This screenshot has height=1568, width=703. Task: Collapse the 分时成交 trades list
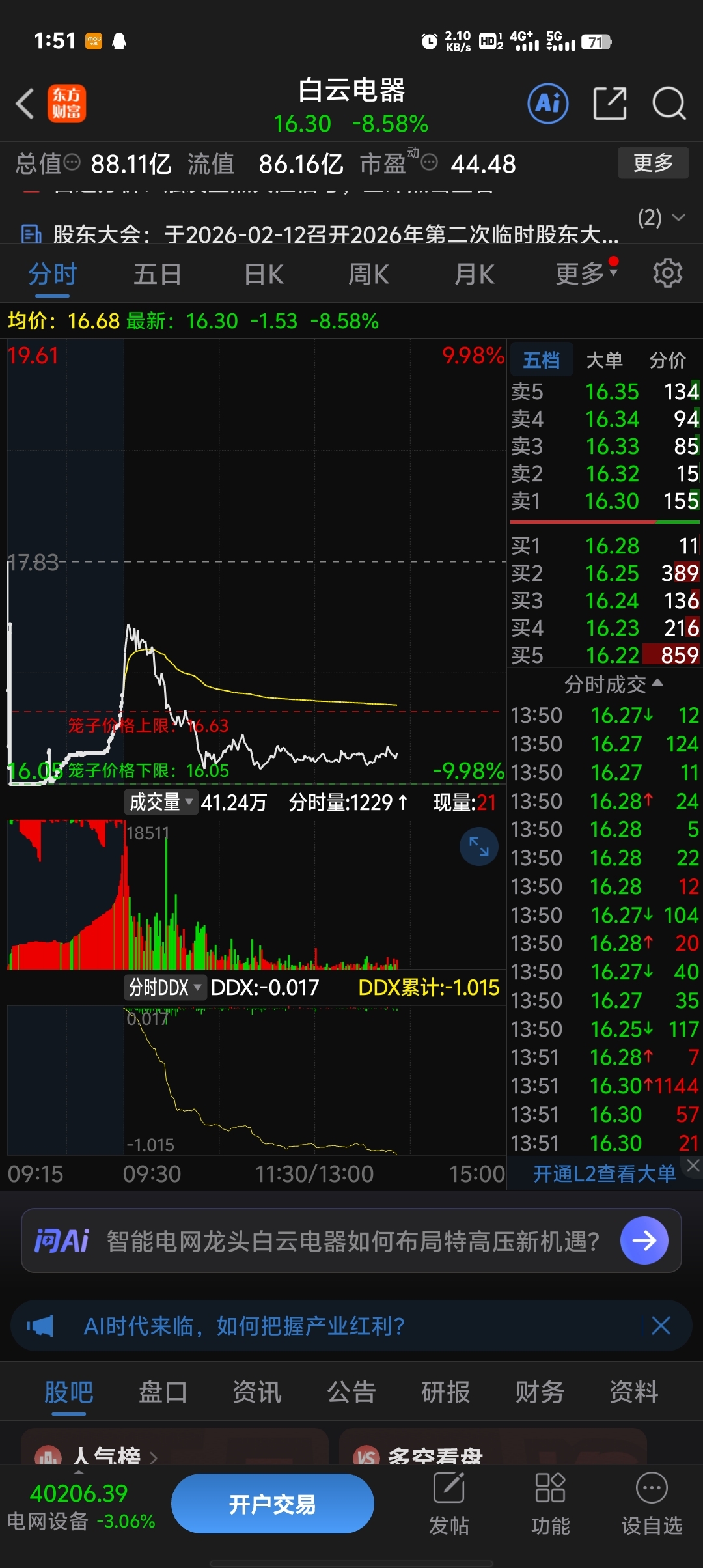click(614, 684)
